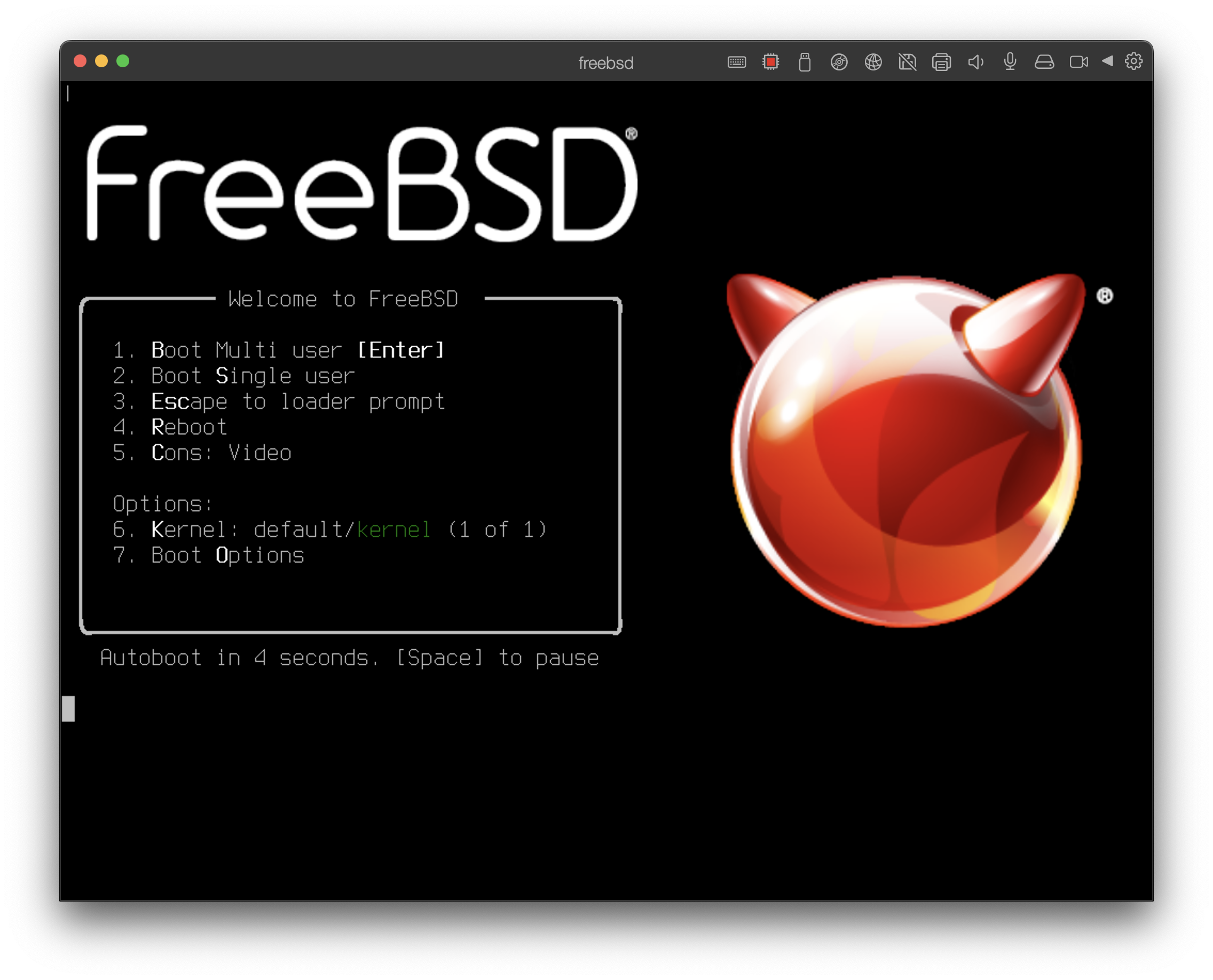Click the video camera icon

1078,62
